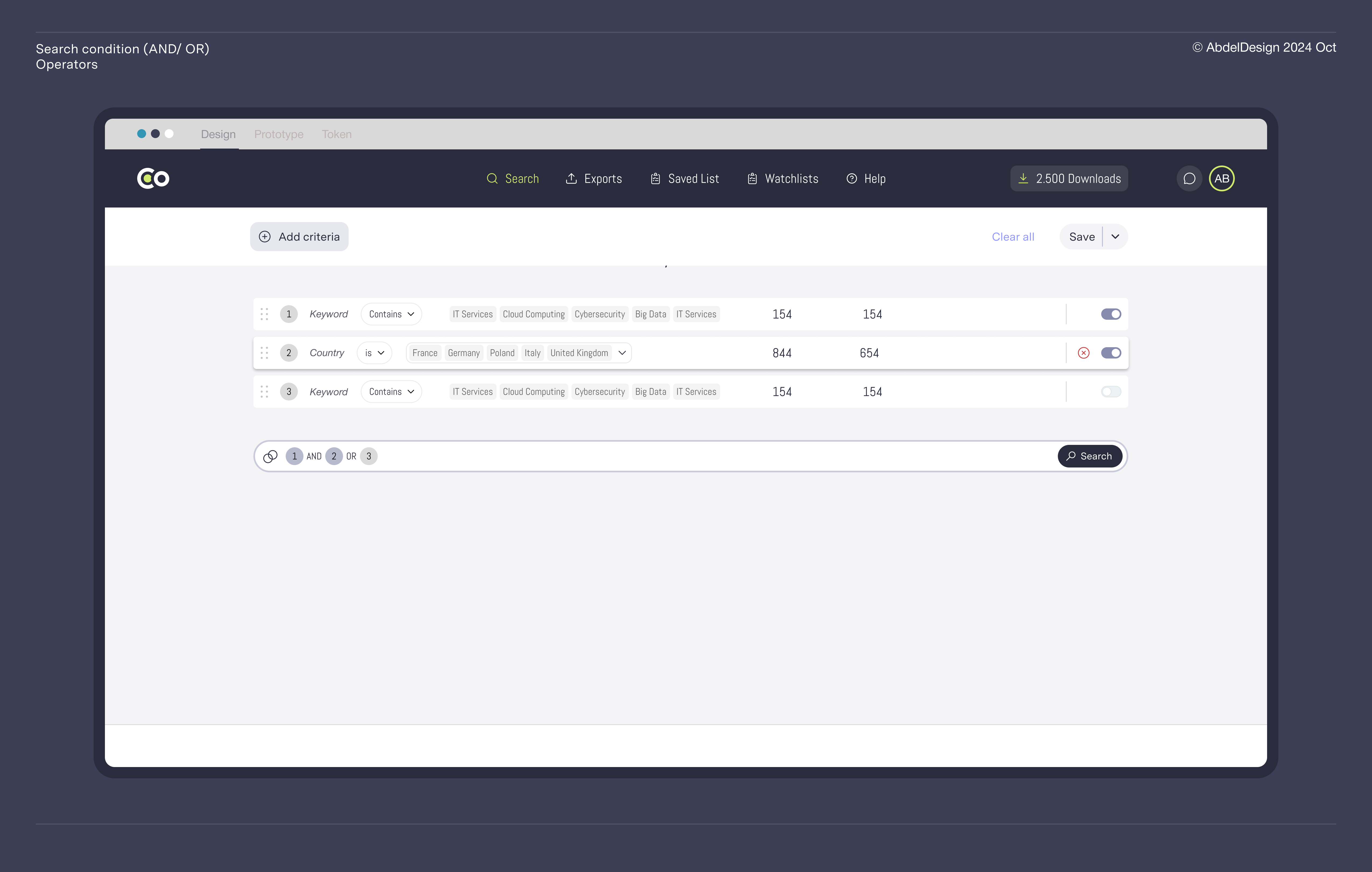Click the Help question mark icon

851,178
